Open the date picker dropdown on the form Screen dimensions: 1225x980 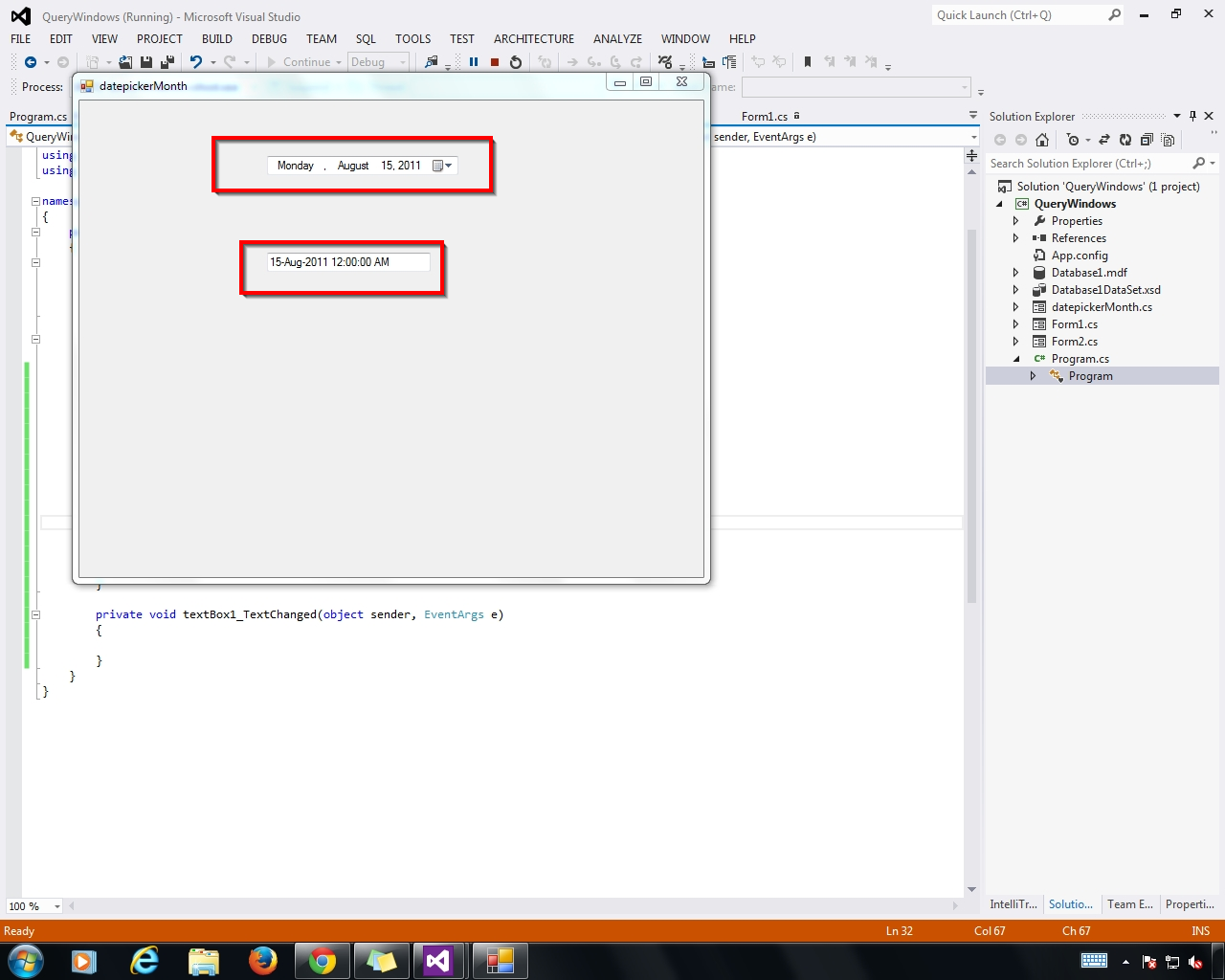click(x=447, y=165)
